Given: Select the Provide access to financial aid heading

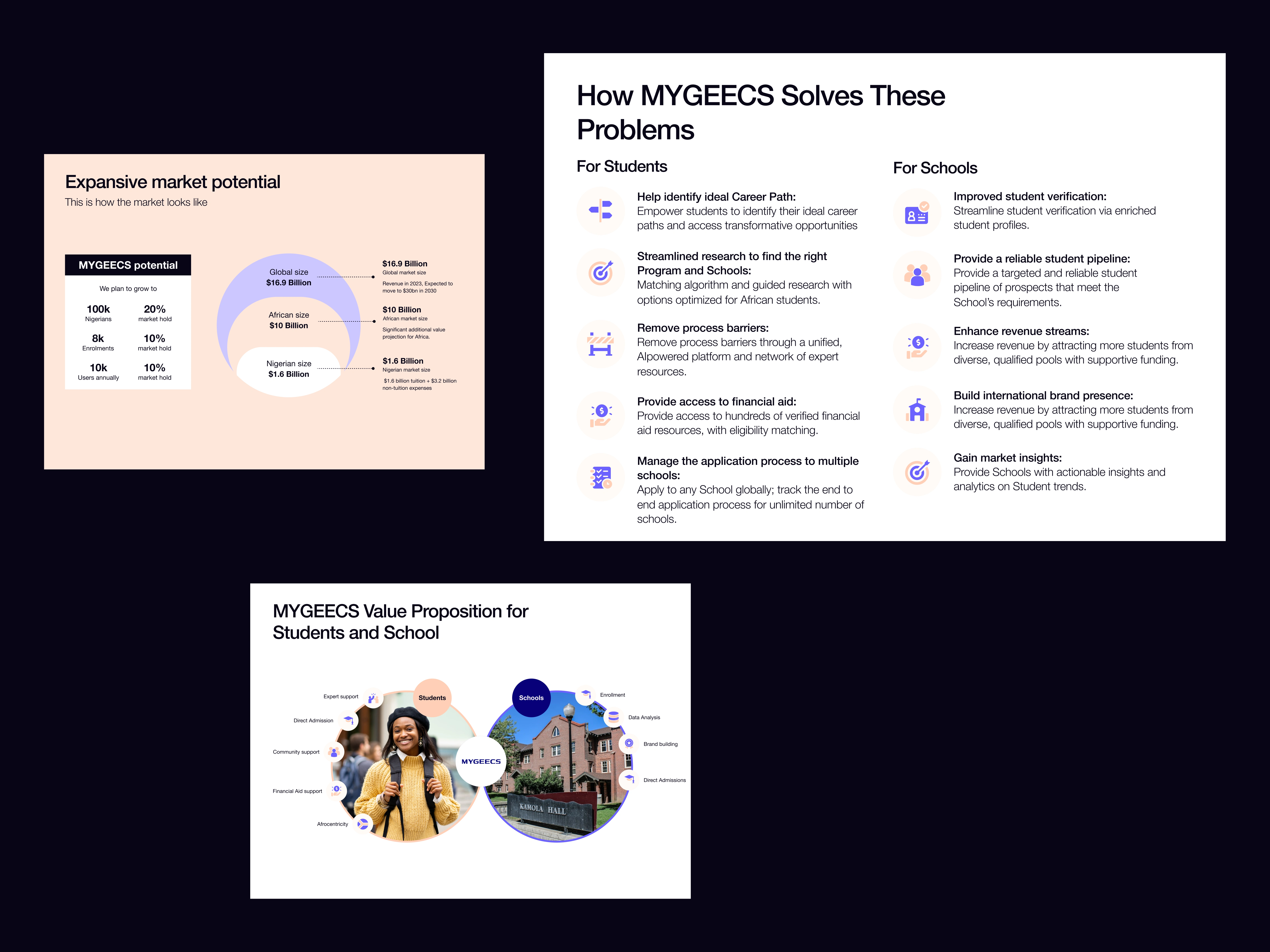Looking at the screenshot, I should (717, 402).
